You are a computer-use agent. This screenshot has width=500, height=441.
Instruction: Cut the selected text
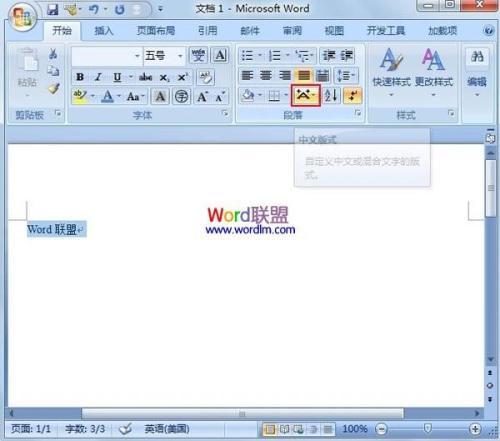click(x=53, y=54)
